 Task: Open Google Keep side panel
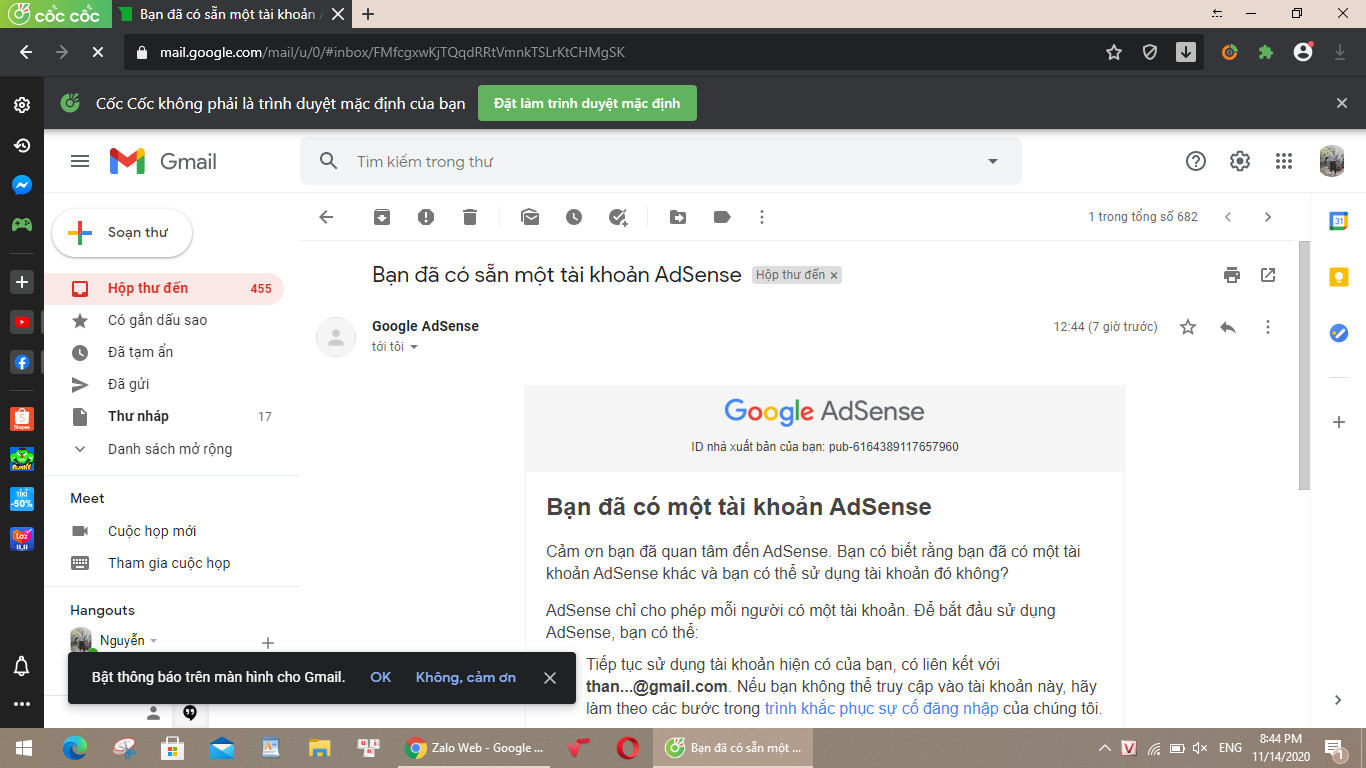point(1339,277)
